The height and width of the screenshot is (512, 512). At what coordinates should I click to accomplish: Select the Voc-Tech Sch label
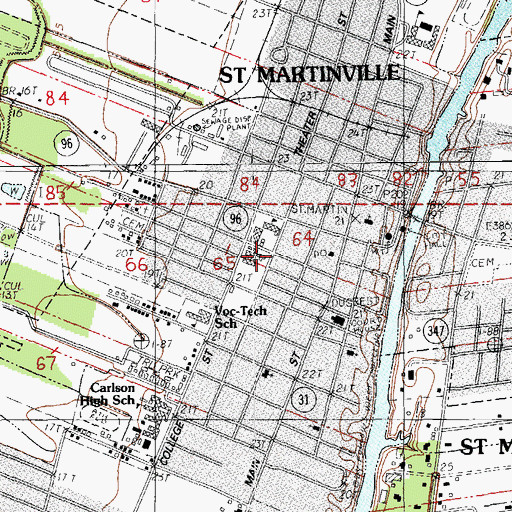(x=240, y=317)
